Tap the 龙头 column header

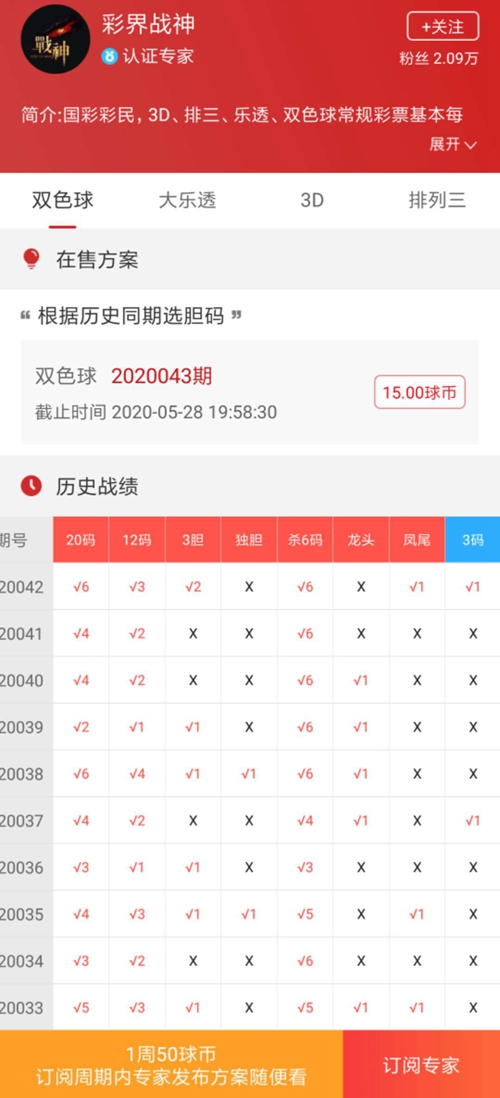pos(361,540)
